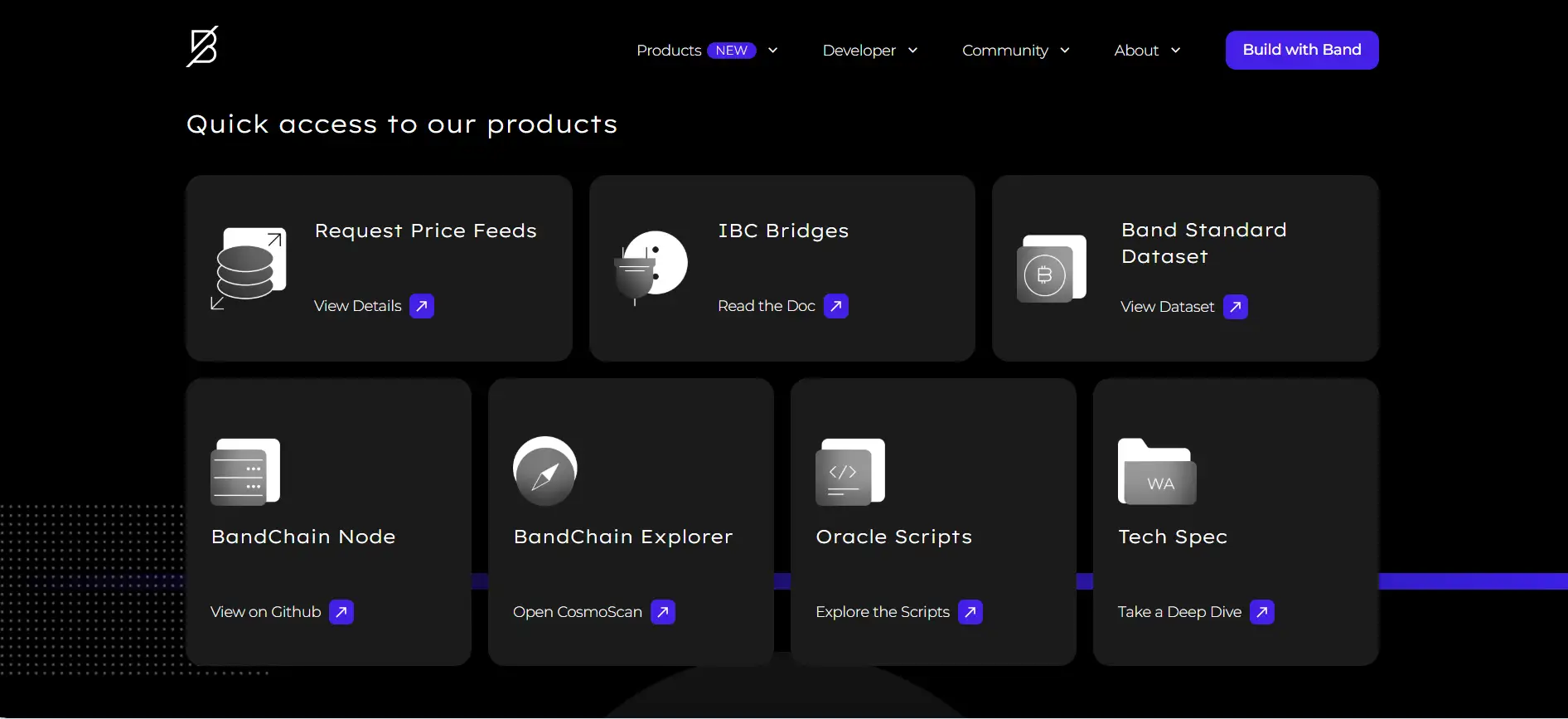Screen dimensions: 1568x719
Task: Click the IBC Bridges plug icon
Action: 651,267
